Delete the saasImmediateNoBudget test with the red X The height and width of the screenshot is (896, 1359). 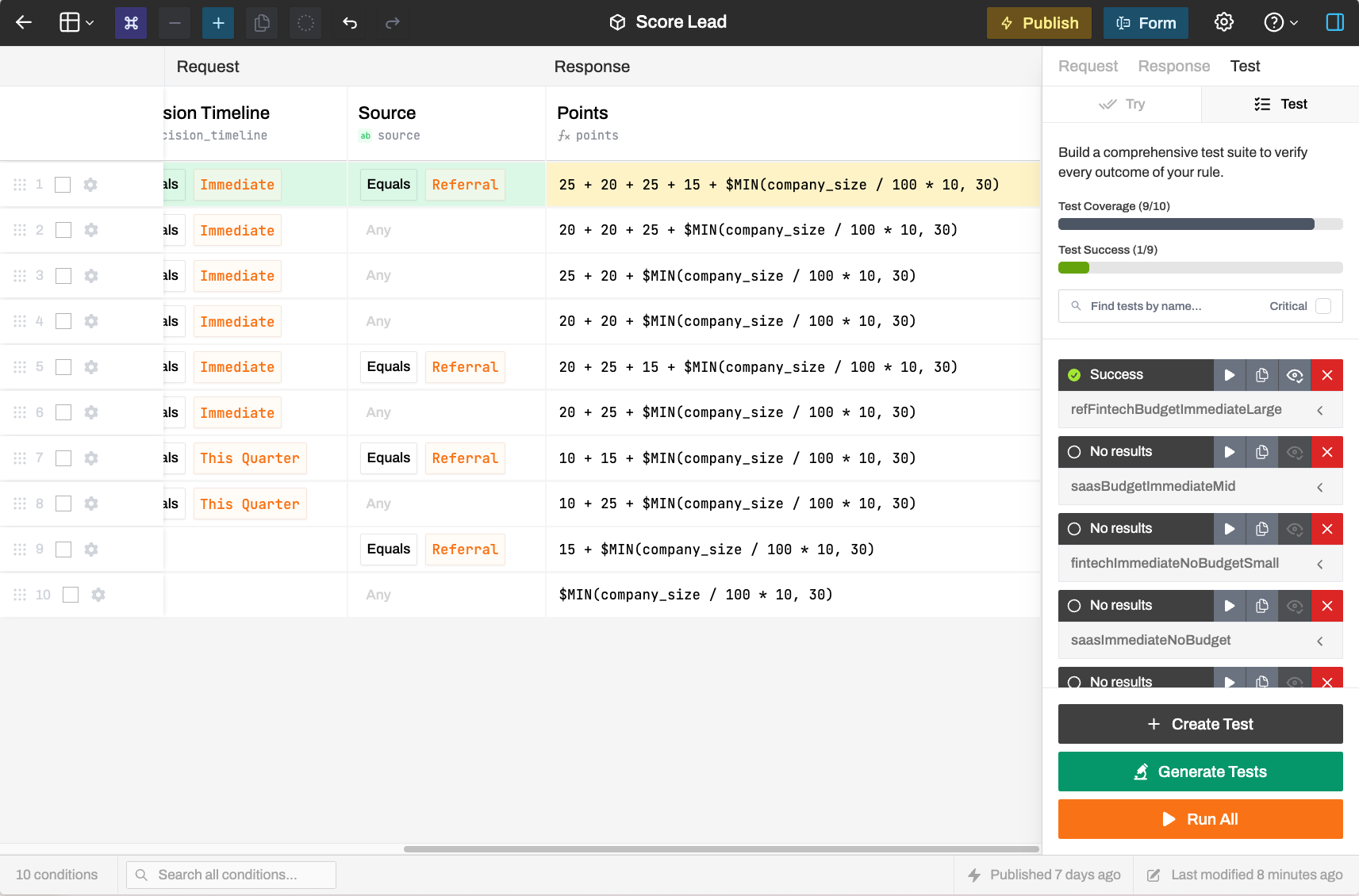(1326, 605)
